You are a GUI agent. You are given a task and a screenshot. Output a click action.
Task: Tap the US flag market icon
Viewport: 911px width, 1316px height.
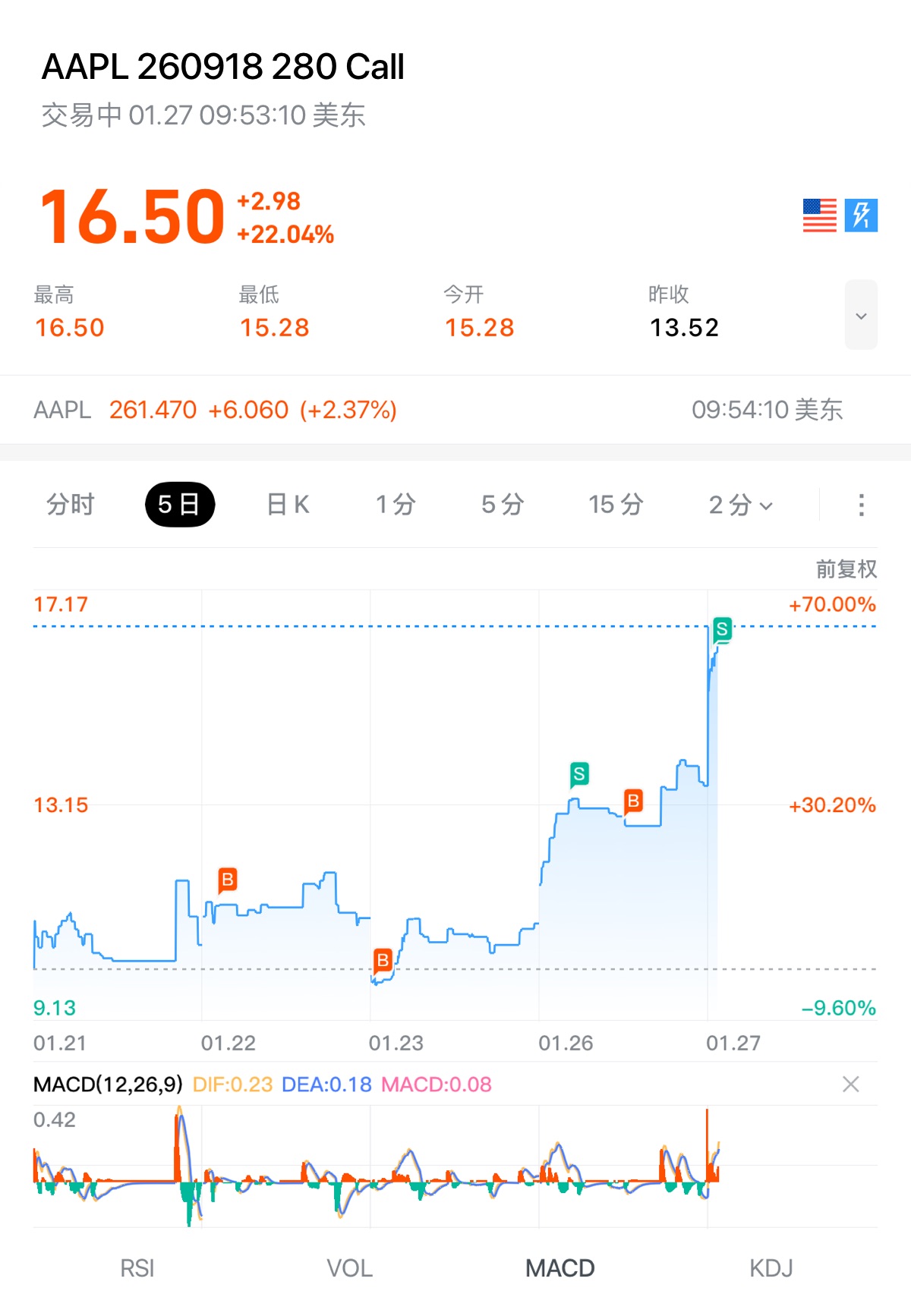pos(819,216)
